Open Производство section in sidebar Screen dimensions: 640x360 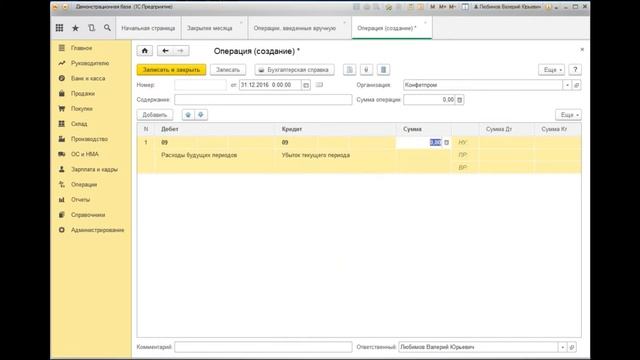[x=89, y=139]
